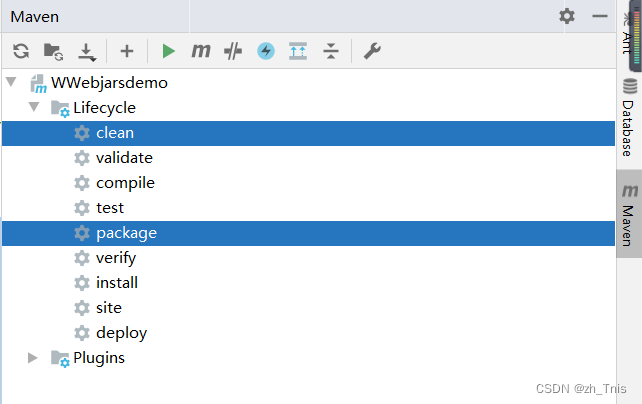Click Download Sources and Documentation icon
642x404 pixels.
coord(86,52)
